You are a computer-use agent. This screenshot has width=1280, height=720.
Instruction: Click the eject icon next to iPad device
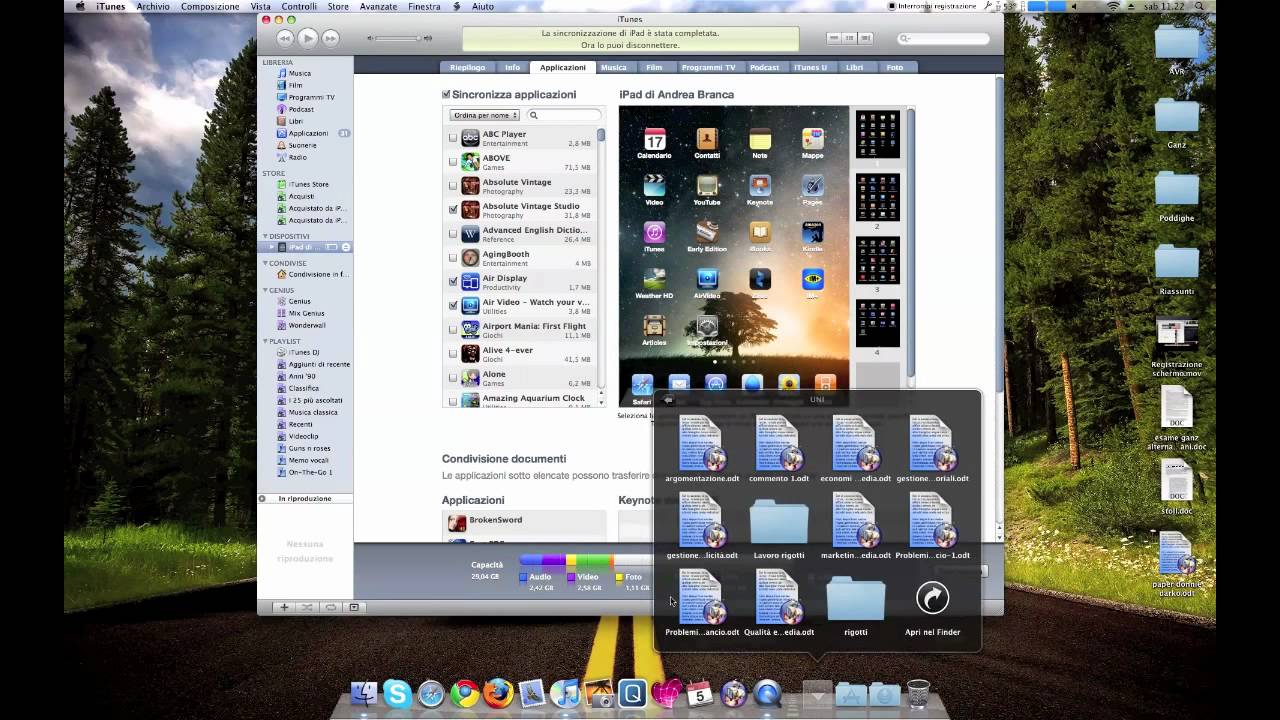(346, 247)
